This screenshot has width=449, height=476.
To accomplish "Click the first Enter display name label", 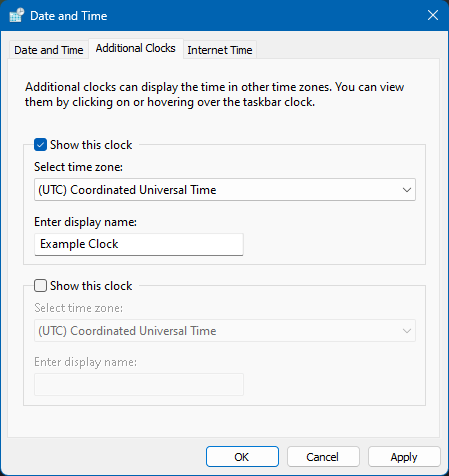I will (x=85, y=222).
